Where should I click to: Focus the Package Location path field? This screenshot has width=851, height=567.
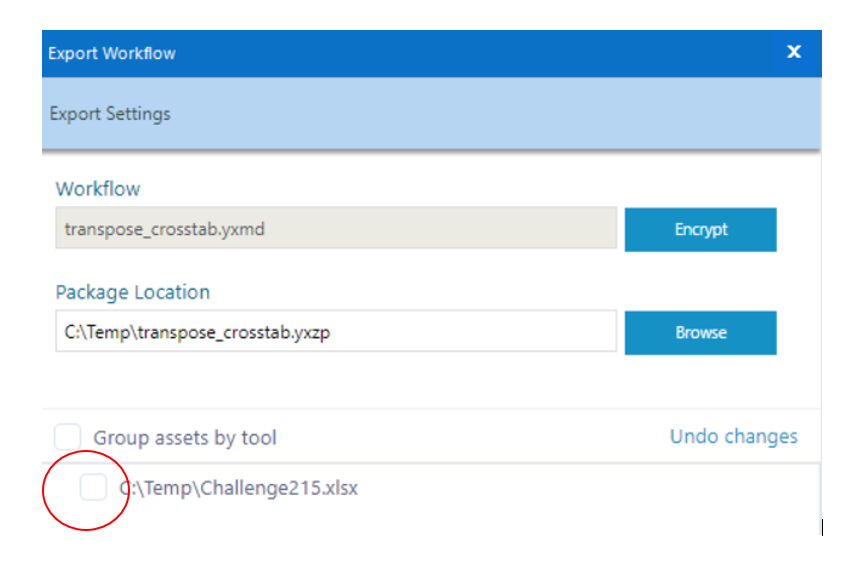click(335, 332)
